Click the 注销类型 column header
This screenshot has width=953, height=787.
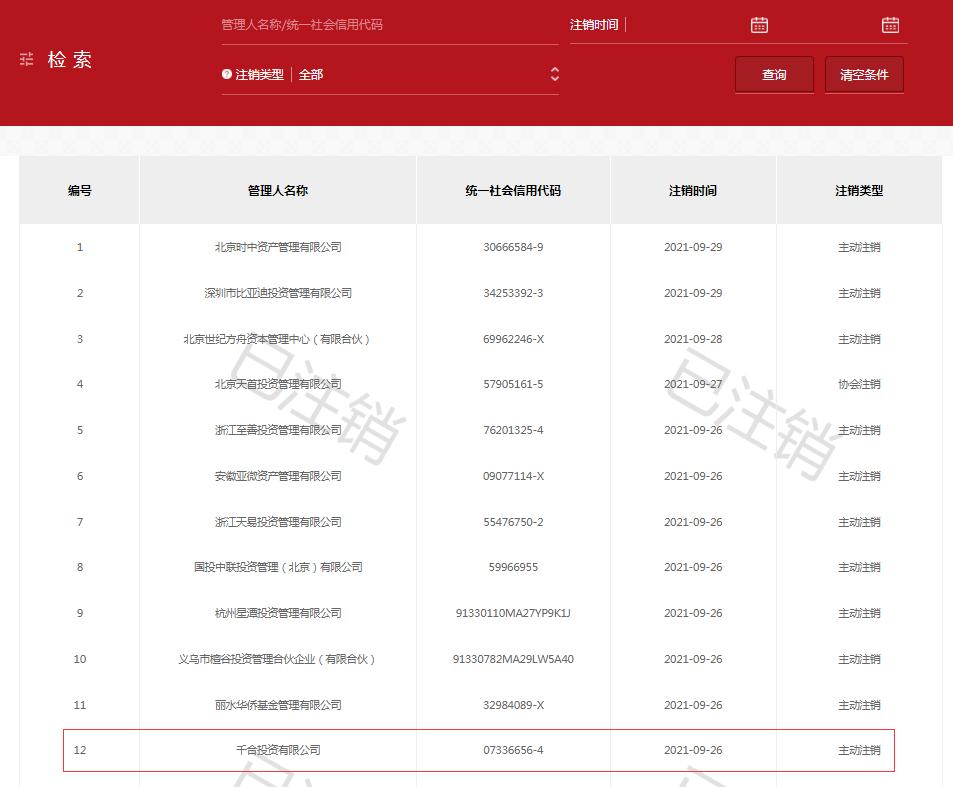(859, 190)
